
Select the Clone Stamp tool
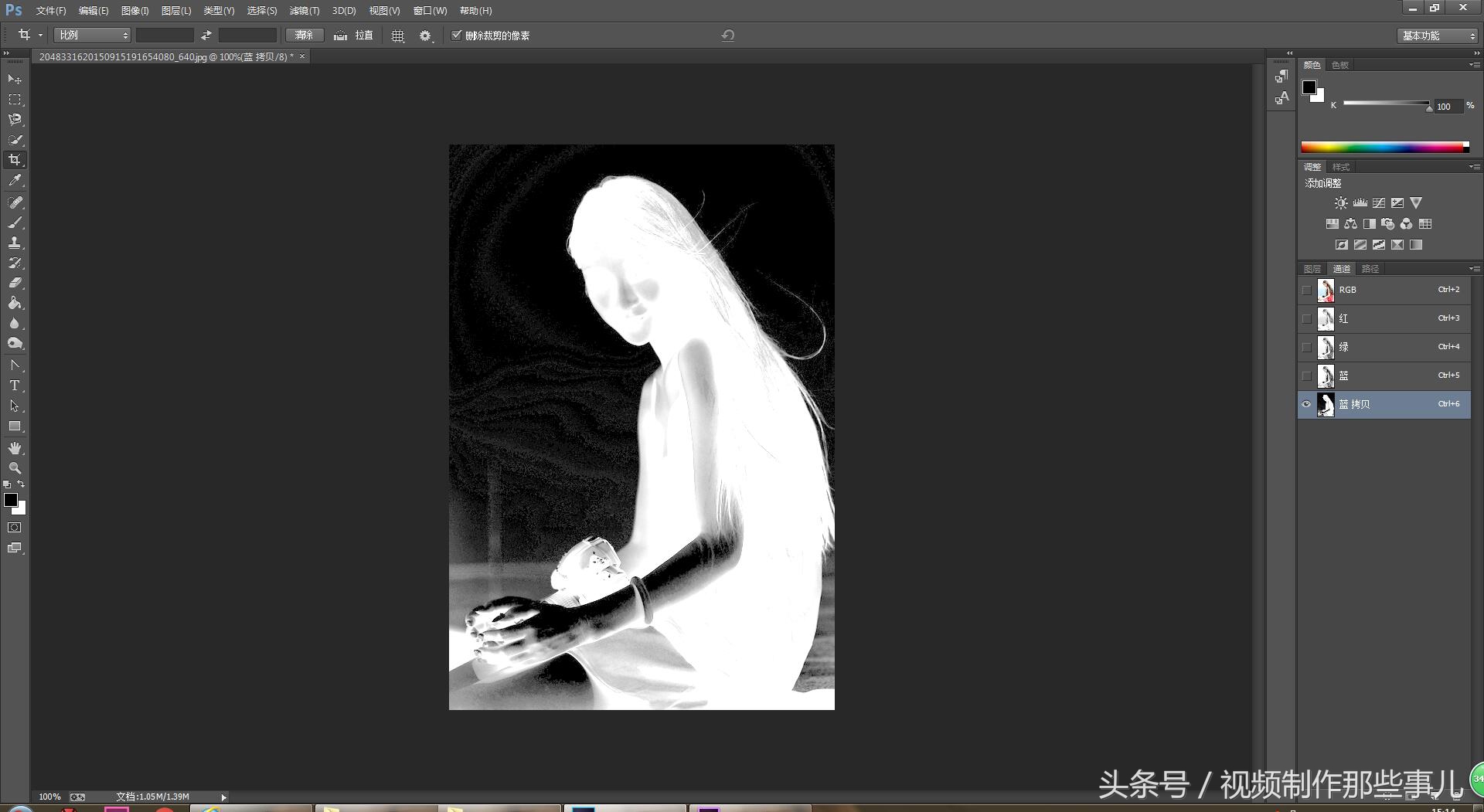pos(15,243)
